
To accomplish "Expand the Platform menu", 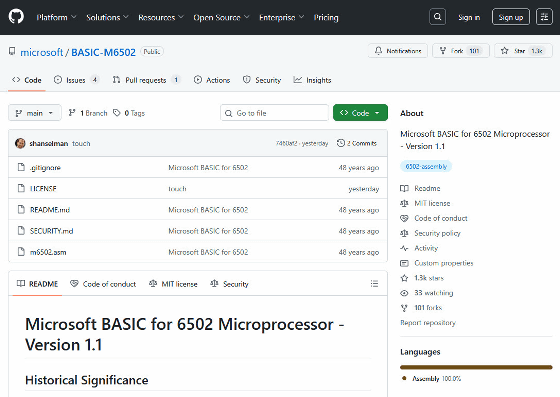I will (56, 17).
